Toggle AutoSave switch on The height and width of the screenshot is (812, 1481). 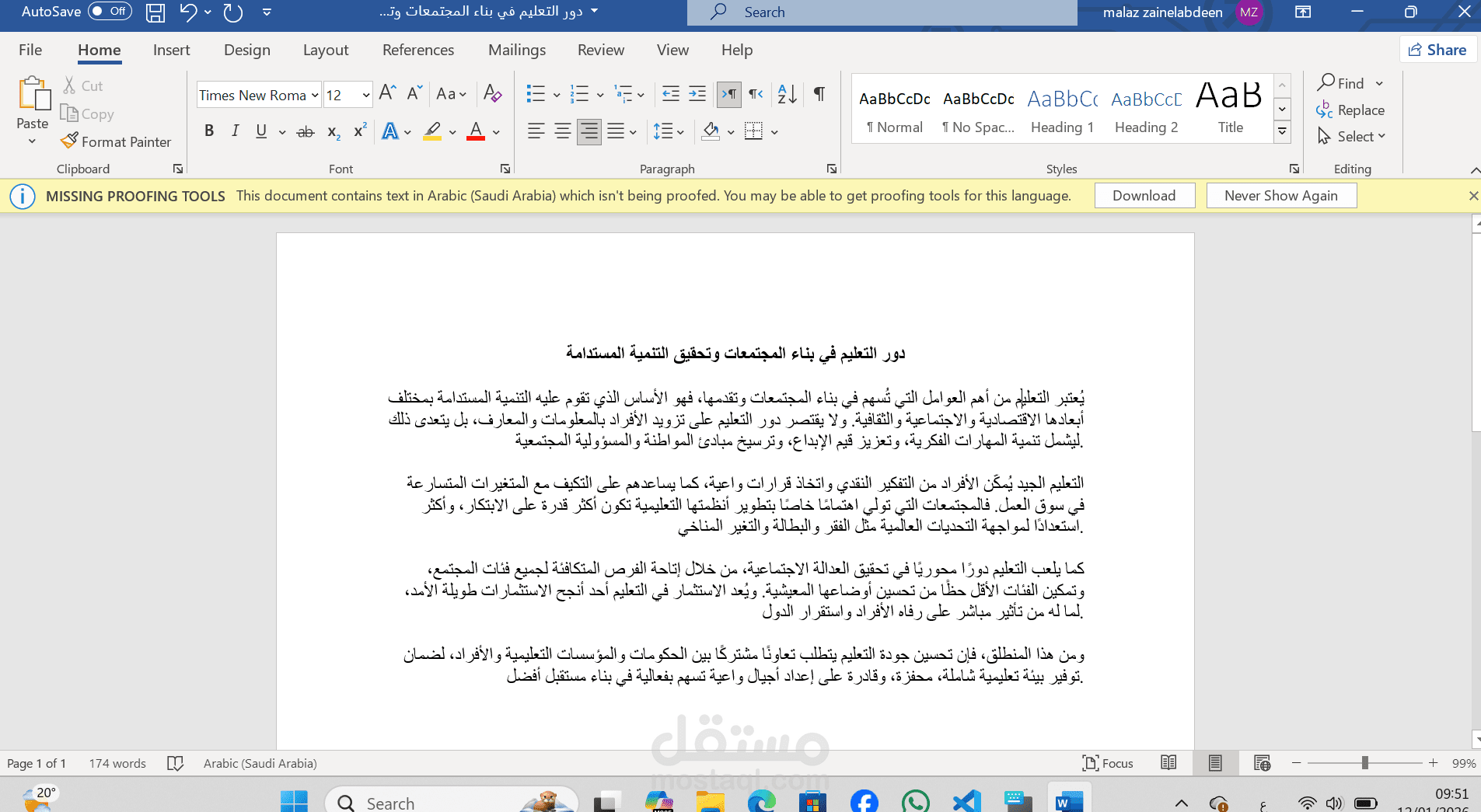coord(110,12)
